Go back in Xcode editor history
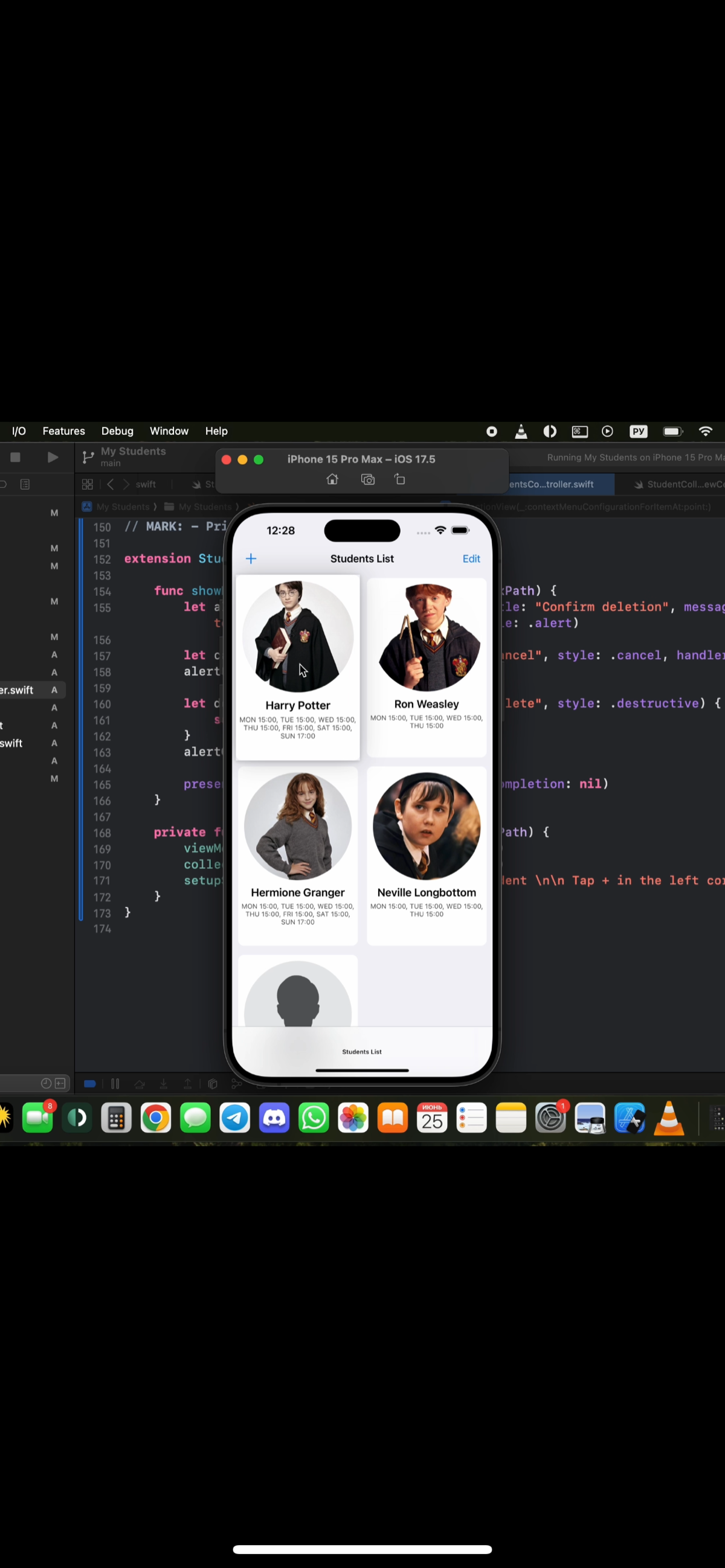The height and width of the screenshot is (1568, 725). tap(111, 484)
